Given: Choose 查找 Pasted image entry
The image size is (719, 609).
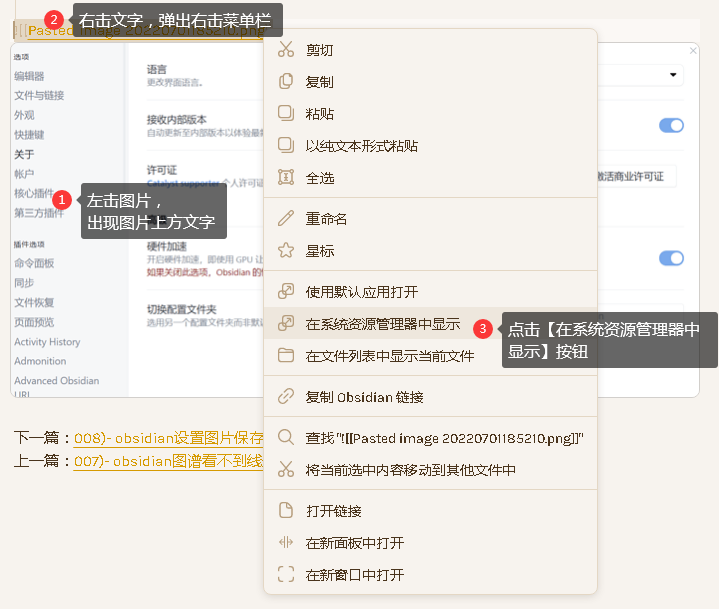Looking at the screenshot, I should click(x=430, y=437).
